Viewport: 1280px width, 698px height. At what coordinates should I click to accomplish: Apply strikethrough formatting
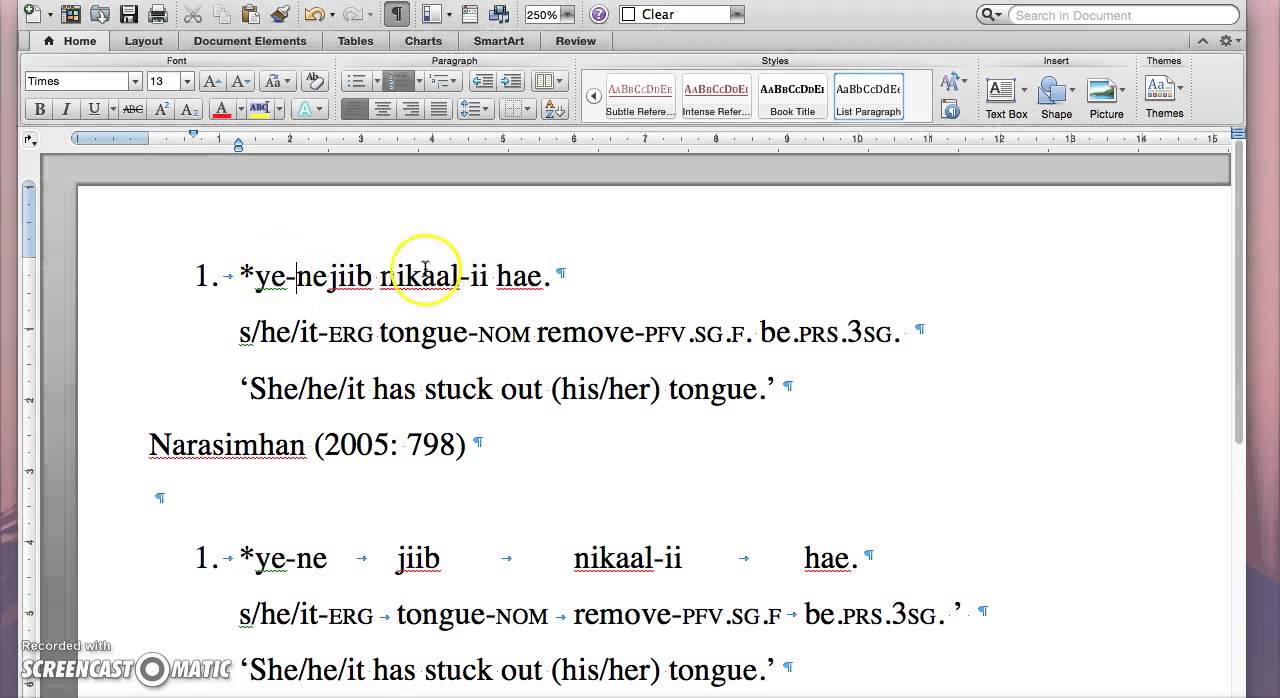coord(132,109)
